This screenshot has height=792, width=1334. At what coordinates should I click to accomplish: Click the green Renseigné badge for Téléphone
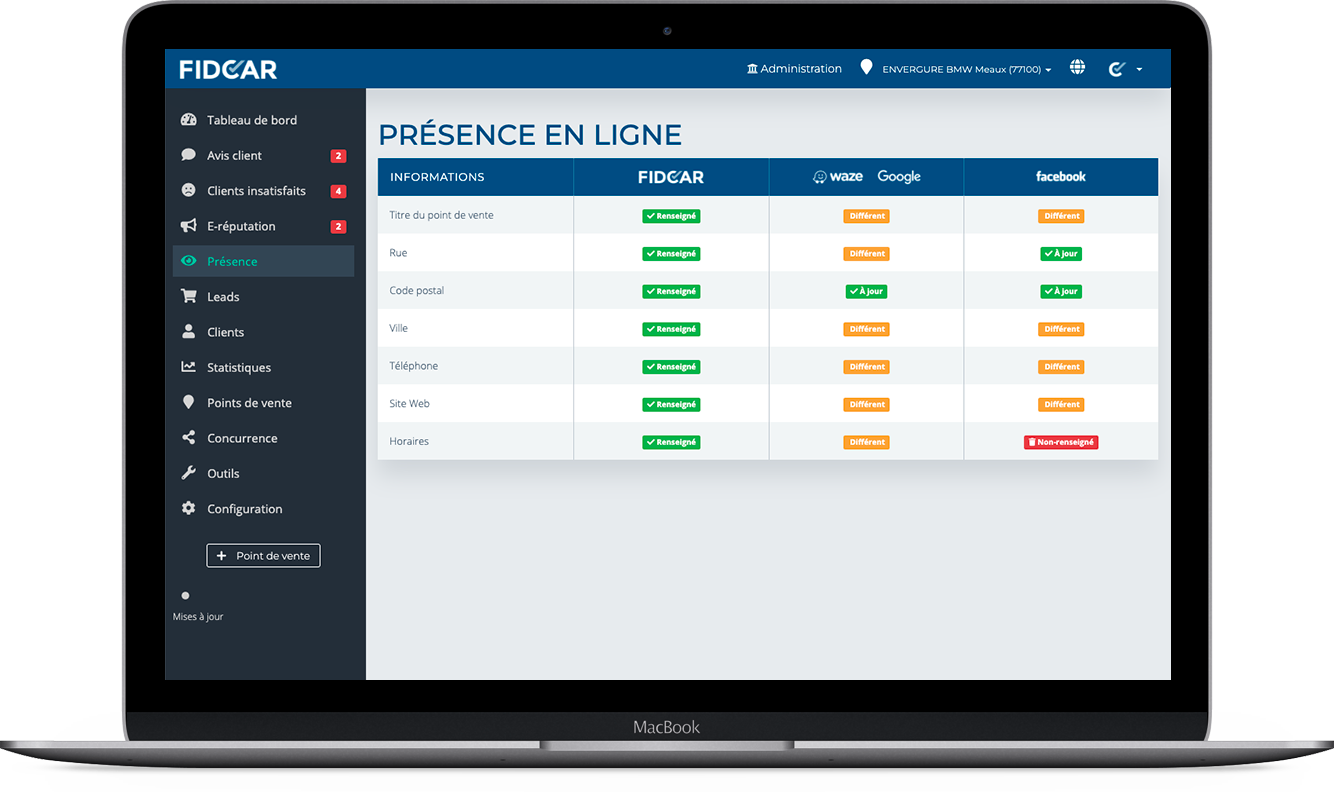(x=671, y=366)
